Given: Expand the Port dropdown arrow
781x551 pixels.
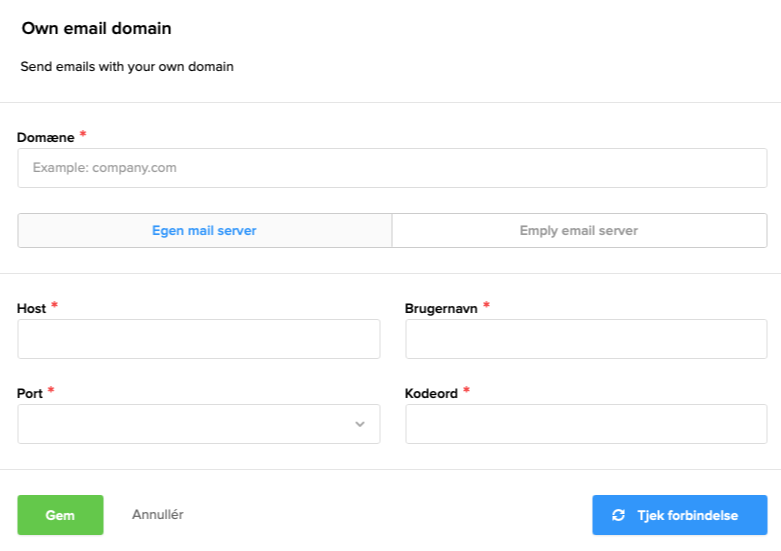Looking at the screenshot, I should click(x=360, y=424).
